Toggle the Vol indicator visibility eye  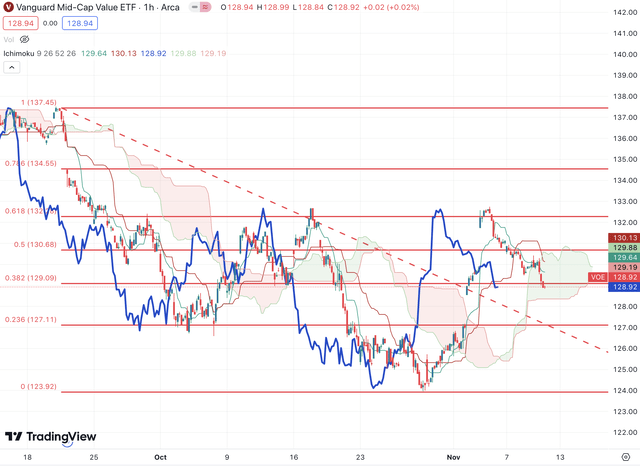pos(25,40)
